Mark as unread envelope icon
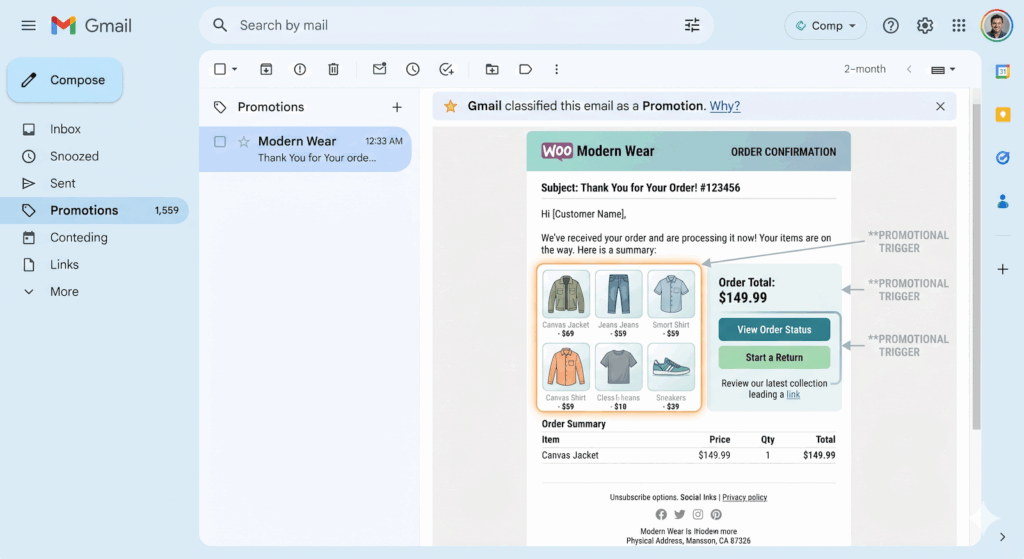The height and width of the screenshot is (559, 1024). [379, 69]
